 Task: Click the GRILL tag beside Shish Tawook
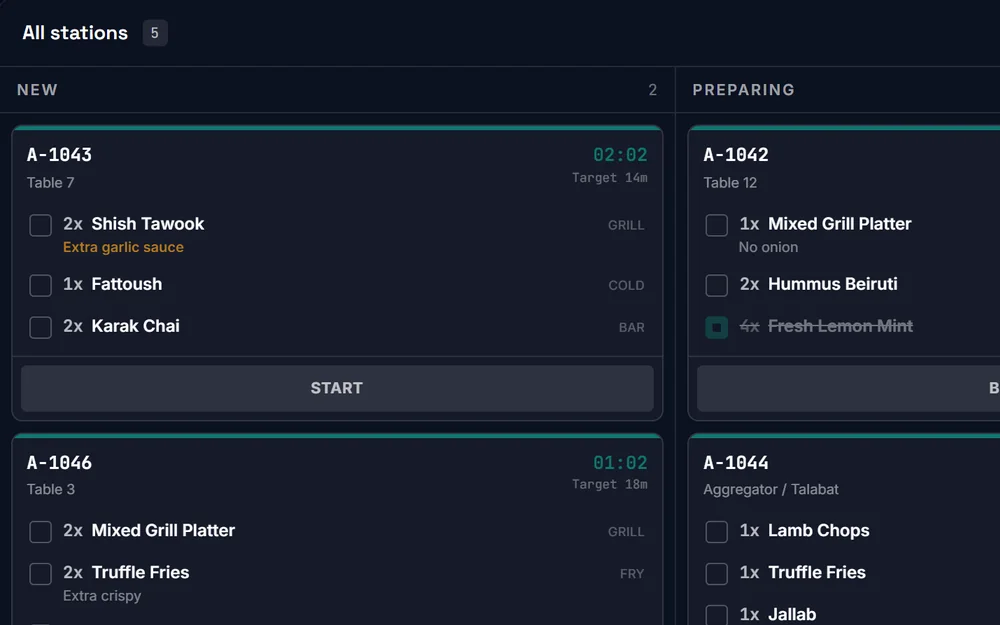(626, 225)
